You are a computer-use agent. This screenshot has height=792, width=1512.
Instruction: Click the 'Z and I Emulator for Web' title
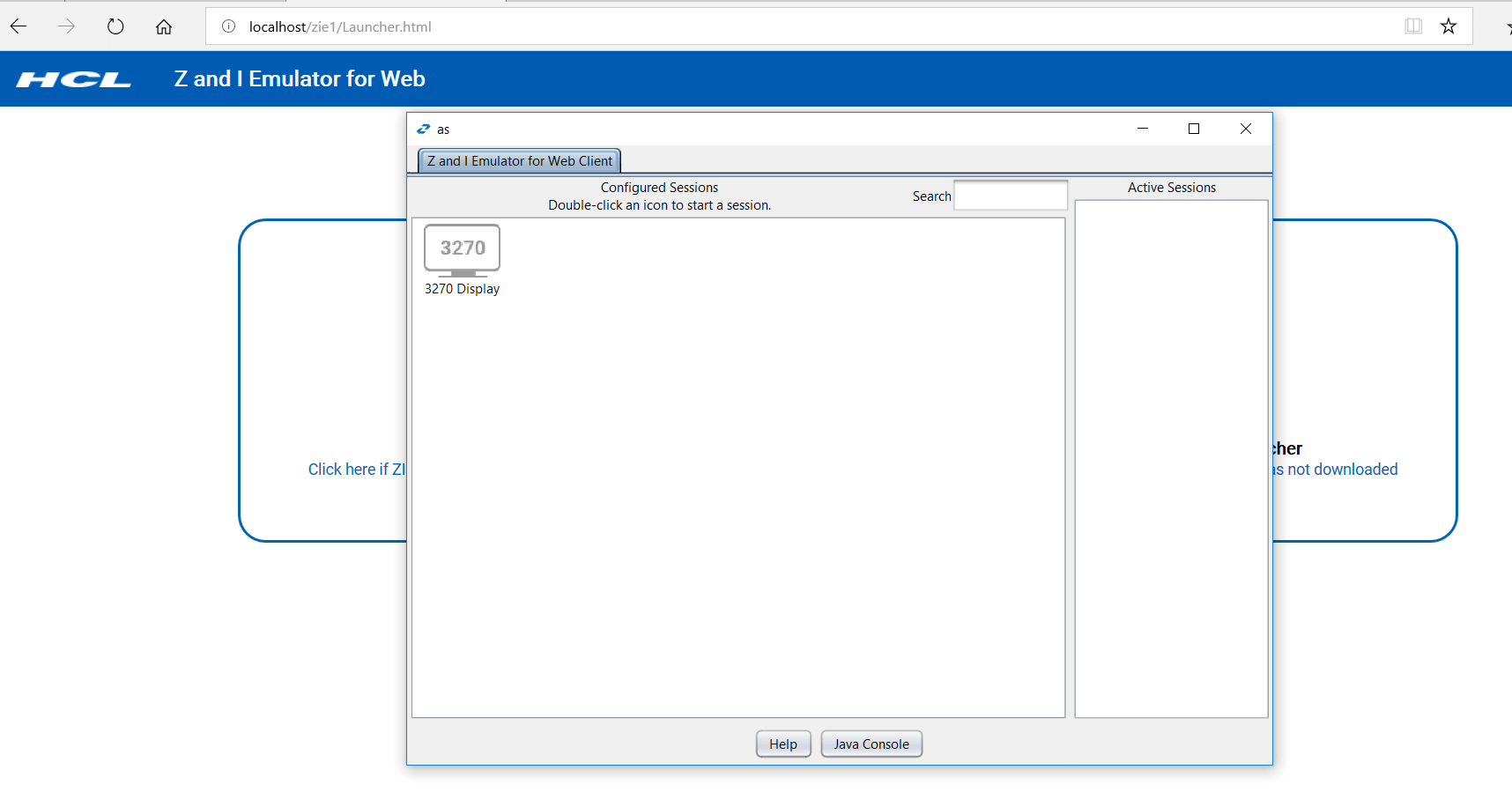pyautogui.click(x=300, y=79)
